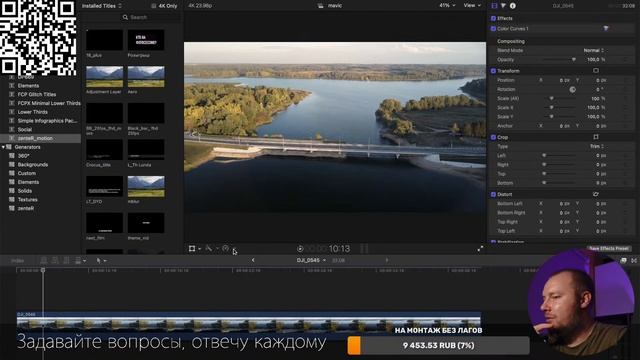Toggle viewer fullscreen arrows icon
This screenshot has height=360, width=640.
click(480, 249)
